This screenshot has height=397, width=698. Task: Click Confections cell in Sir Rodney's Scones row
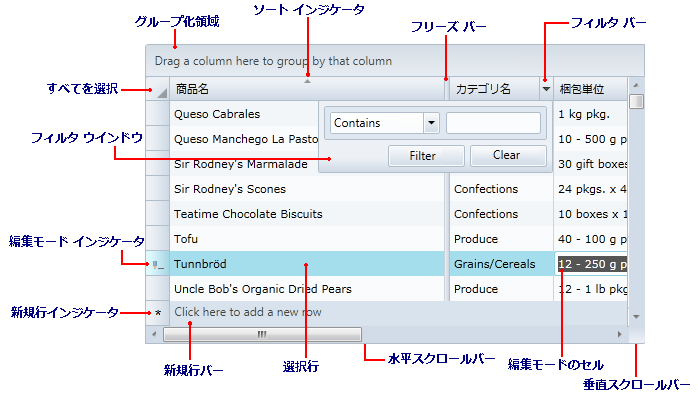[x=501, y=189]
